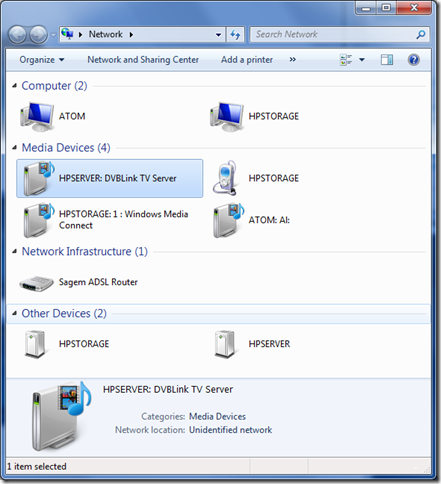Click the Sagem ADSL Router label

[x=98, y=282]
